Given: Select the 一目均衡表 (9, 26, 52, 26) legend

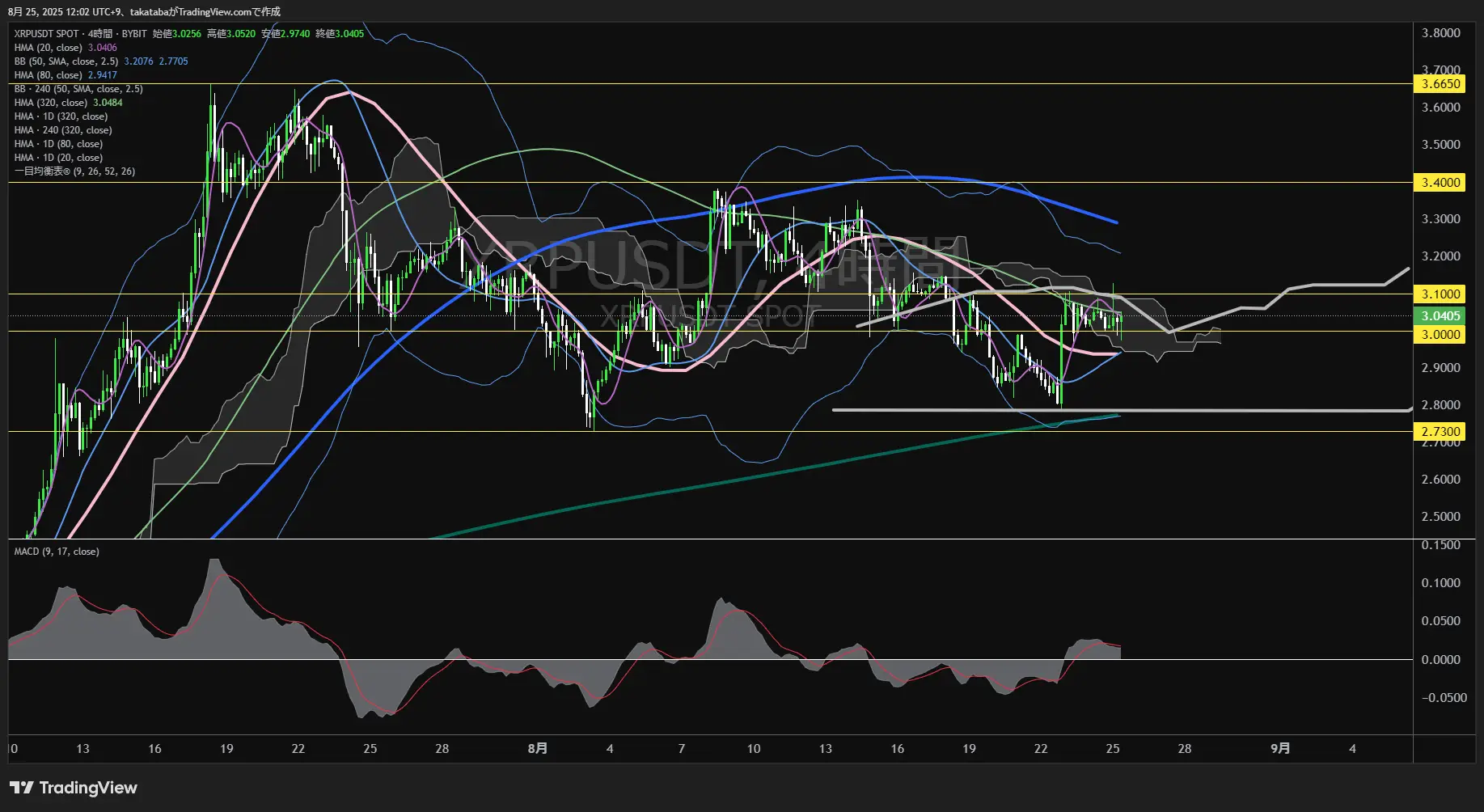Looking at the screenshot, I should (74, 171).
